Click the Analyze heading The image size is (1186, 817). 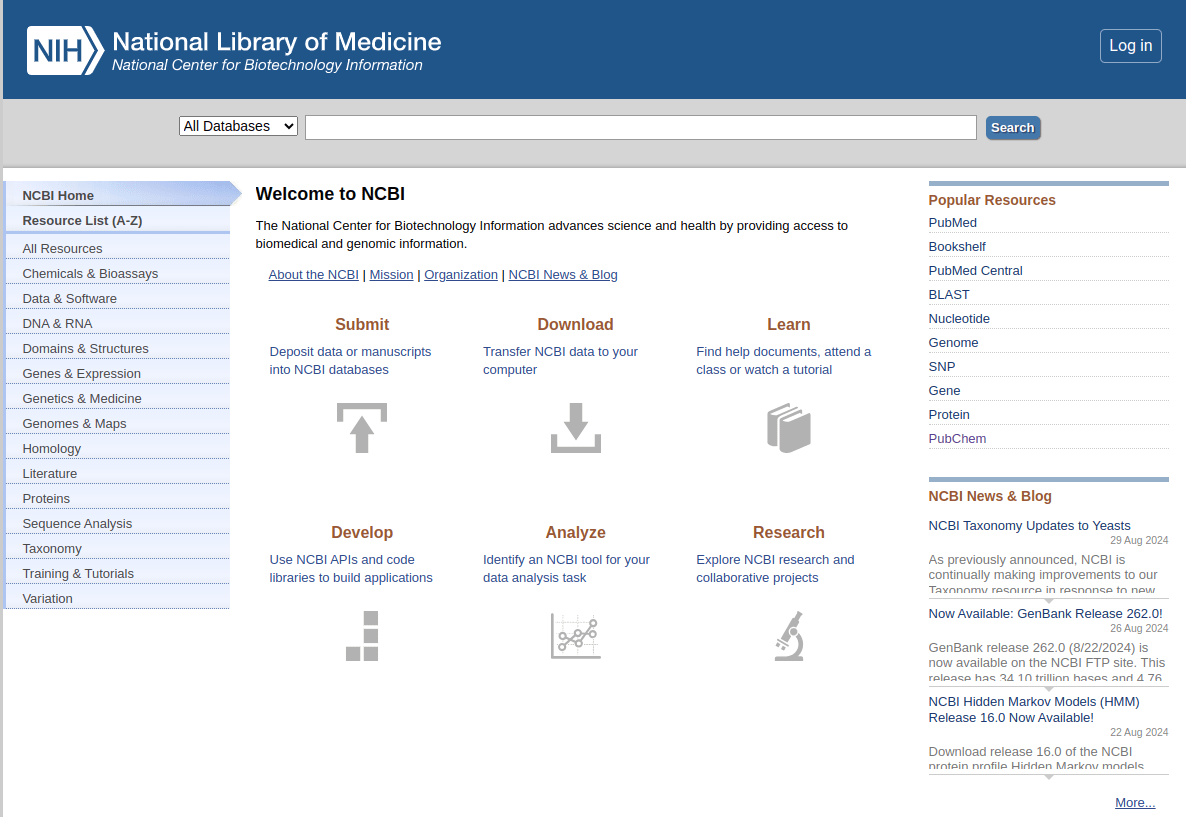(576, 532)
